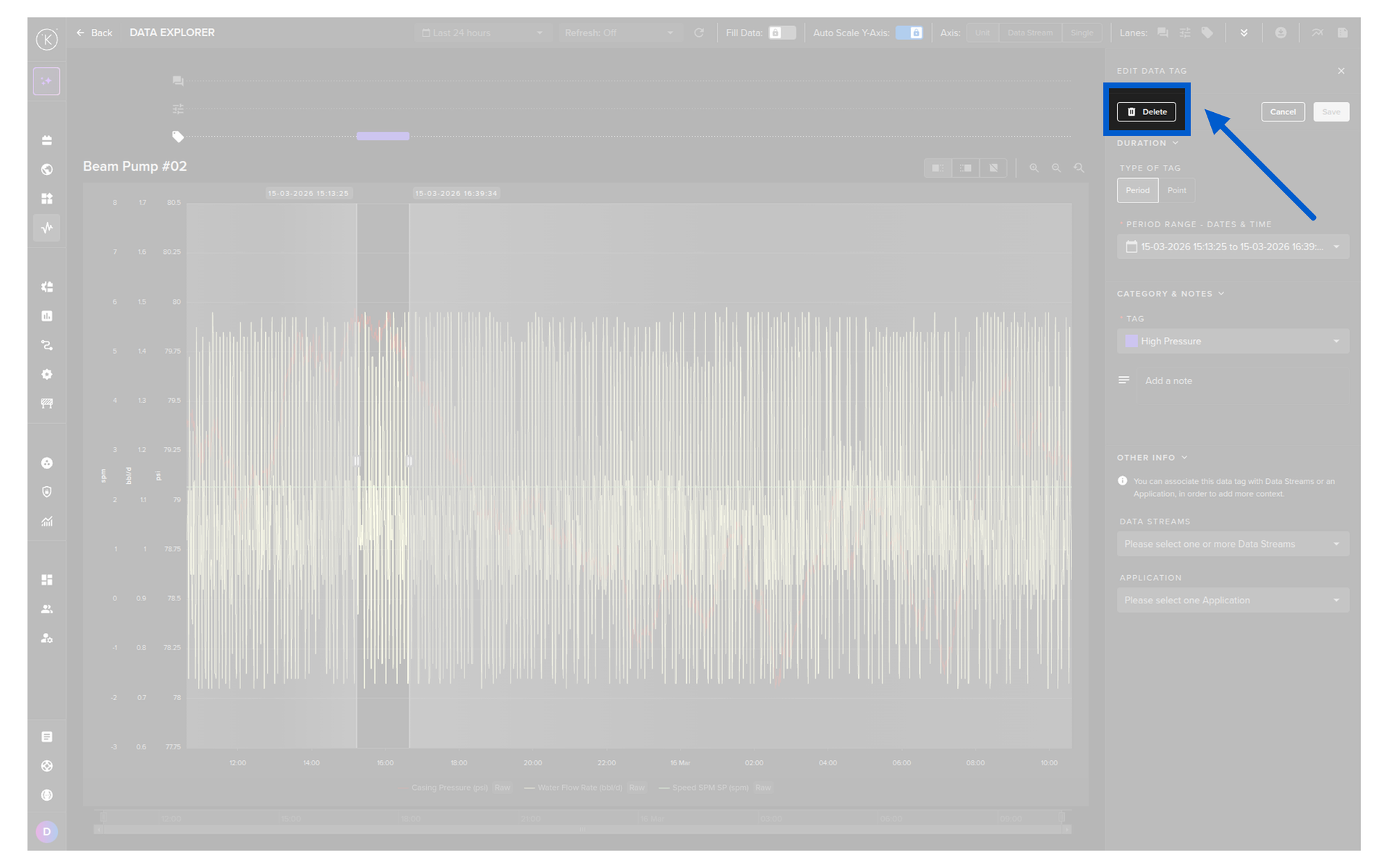This screenshot has width=1389, height=868.
Task: Toggle Auto Scale Y-Axis switch
Action: pyautogui.click(x=909, y=33)
